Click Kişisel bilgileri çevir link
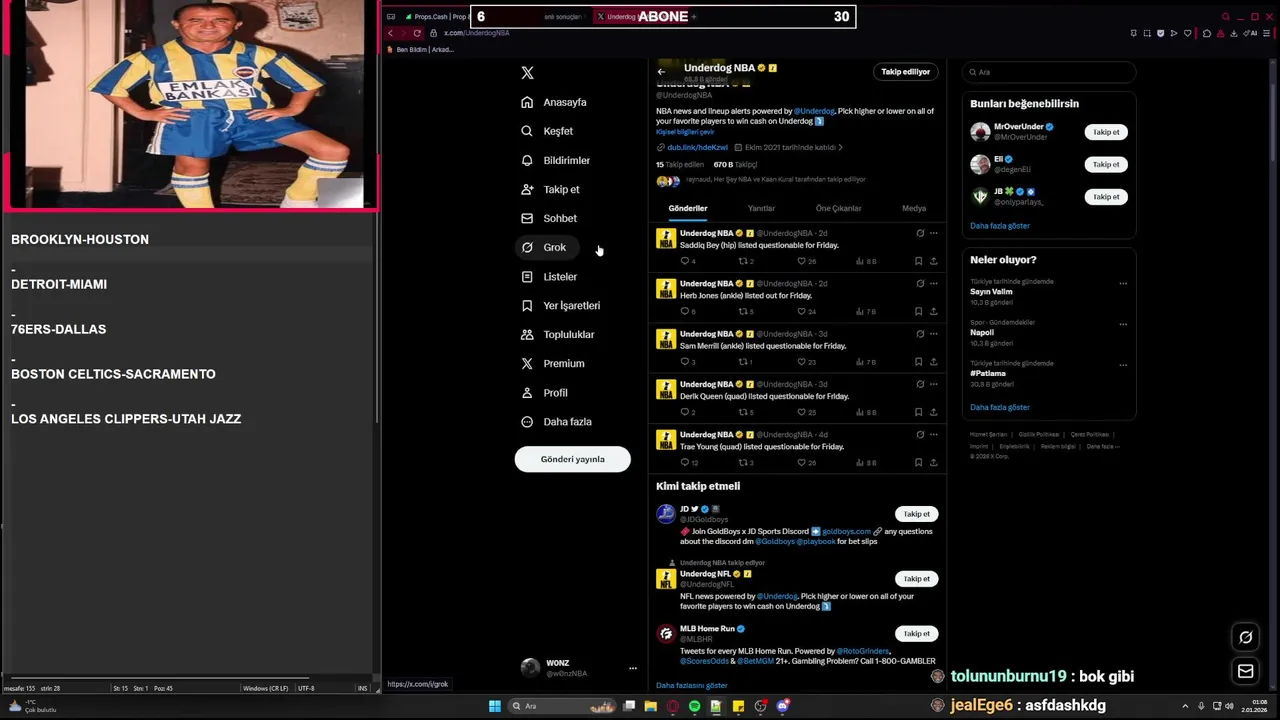Screen dimensions: 1280x720 point(685,132)
